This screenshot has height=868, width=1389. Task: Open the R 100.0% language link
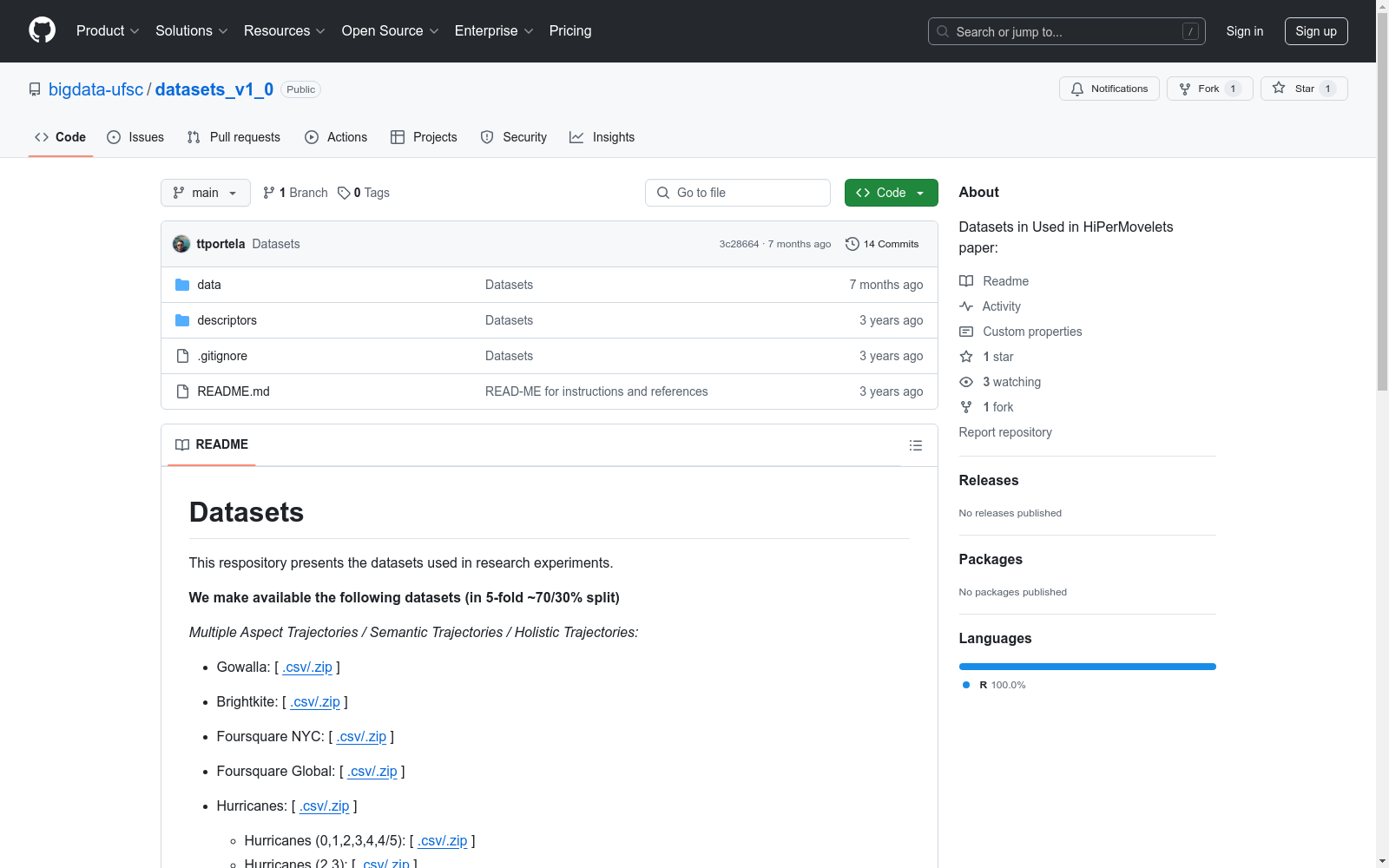995,685
